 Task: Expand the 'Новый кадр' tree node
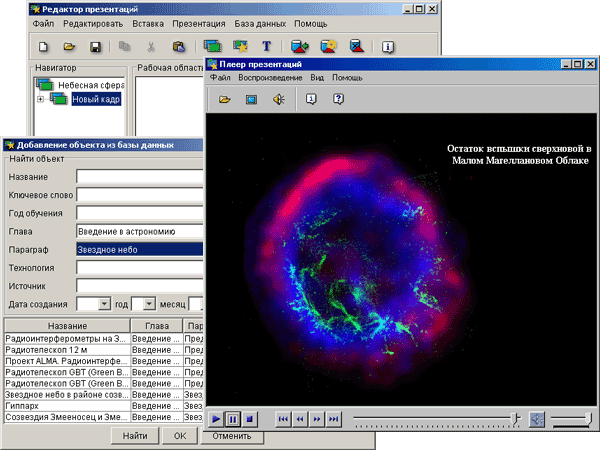(x=40, y=99)
